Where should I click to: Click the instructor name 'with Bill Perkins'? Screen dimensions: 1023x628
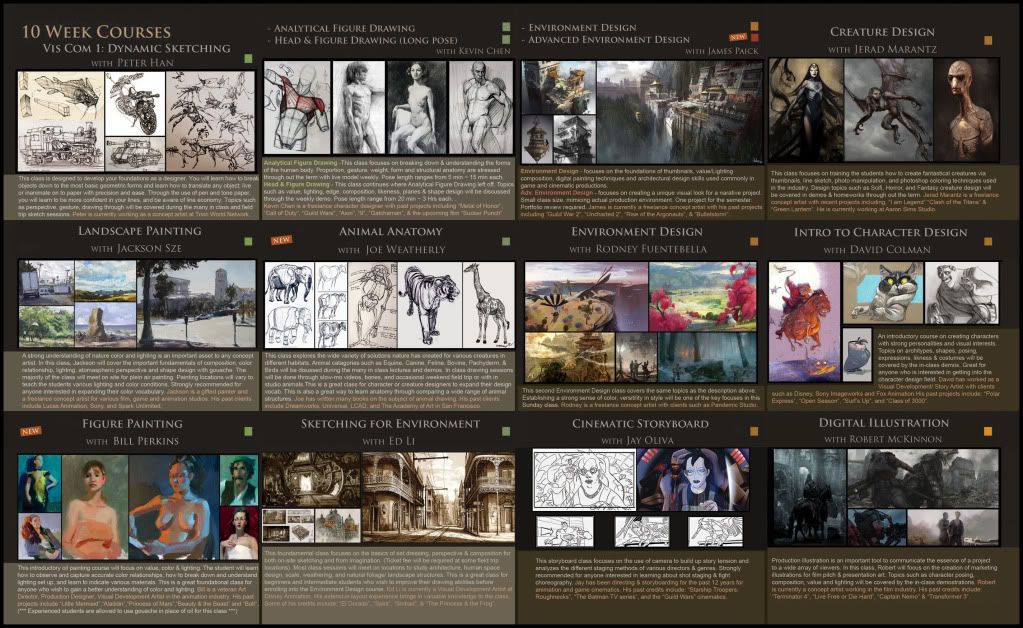[x=132, y=441]
